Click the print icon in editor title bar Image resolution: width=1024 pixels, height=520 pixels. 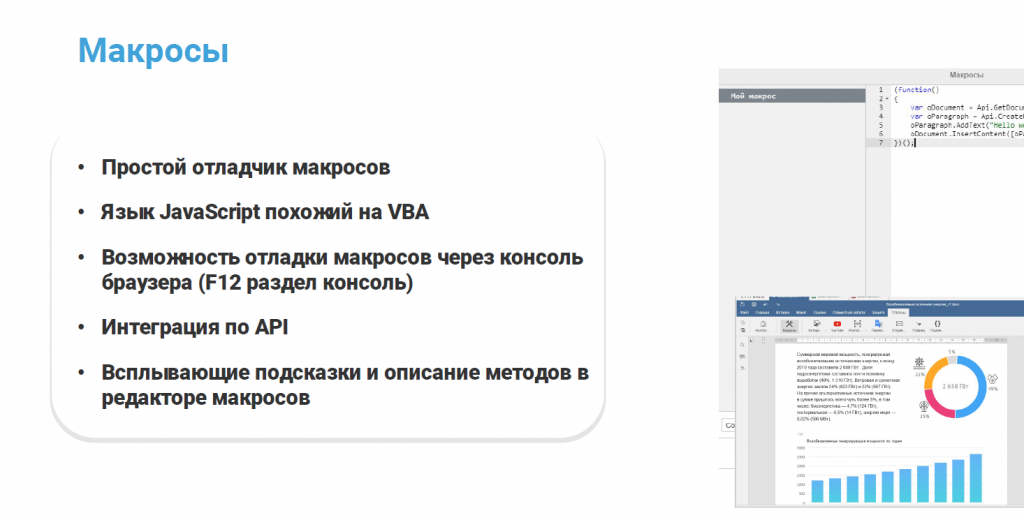coord(754,304)
